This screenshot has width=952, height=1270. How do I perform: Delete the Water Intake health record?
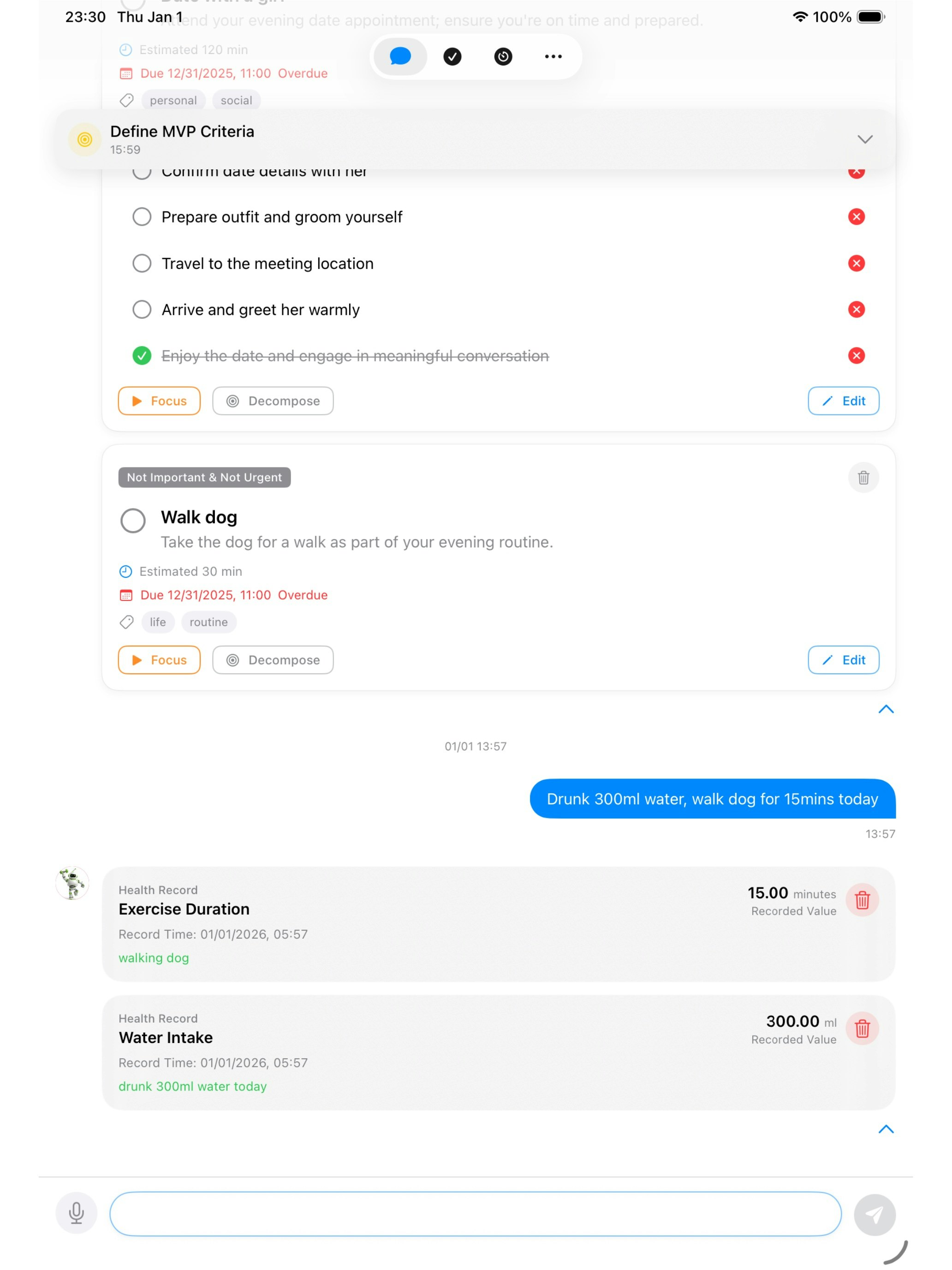coord(863,1028)
